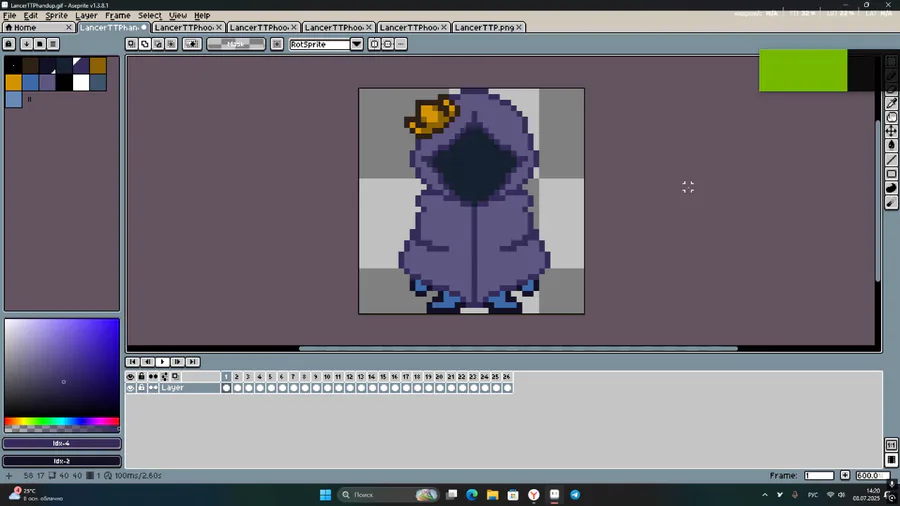Click the Subtract from selection icon
900x506 pixels.
point(158,44)
